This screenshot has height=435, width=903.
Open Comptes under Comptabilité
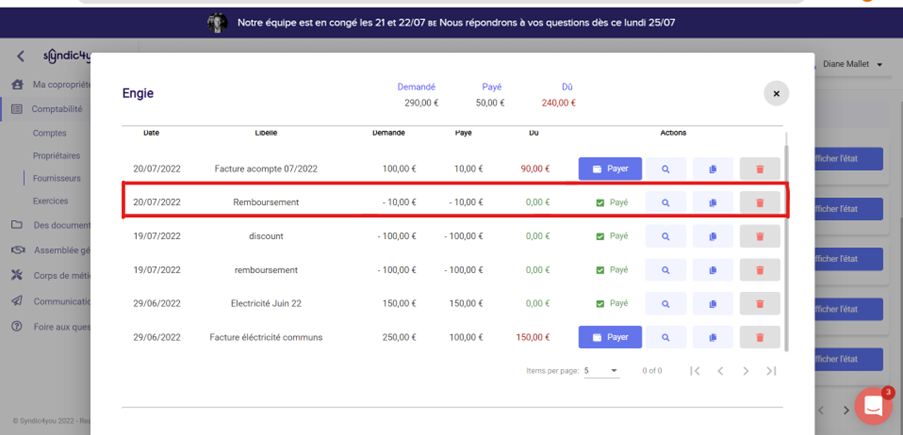[x=50, y=133]
